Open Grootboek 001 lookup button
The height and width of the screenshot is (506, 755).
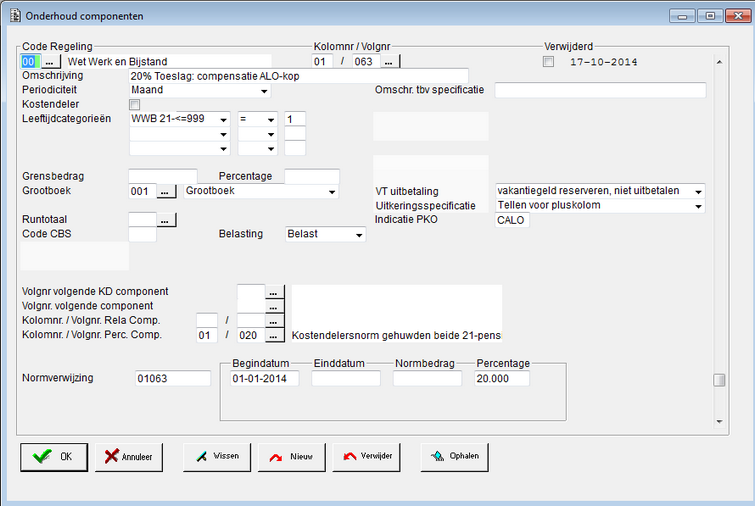click(166, 191)
